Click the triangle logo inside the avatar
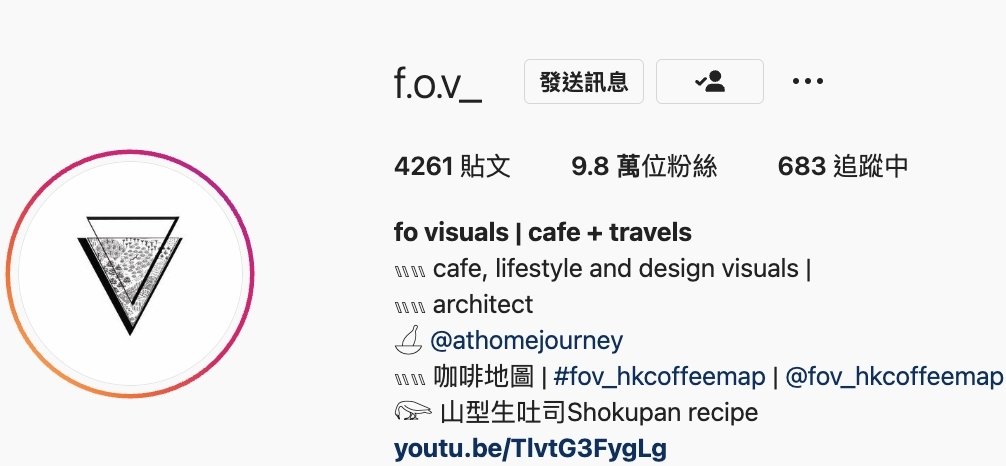1006x466 pixels. [x=130, y=275]
